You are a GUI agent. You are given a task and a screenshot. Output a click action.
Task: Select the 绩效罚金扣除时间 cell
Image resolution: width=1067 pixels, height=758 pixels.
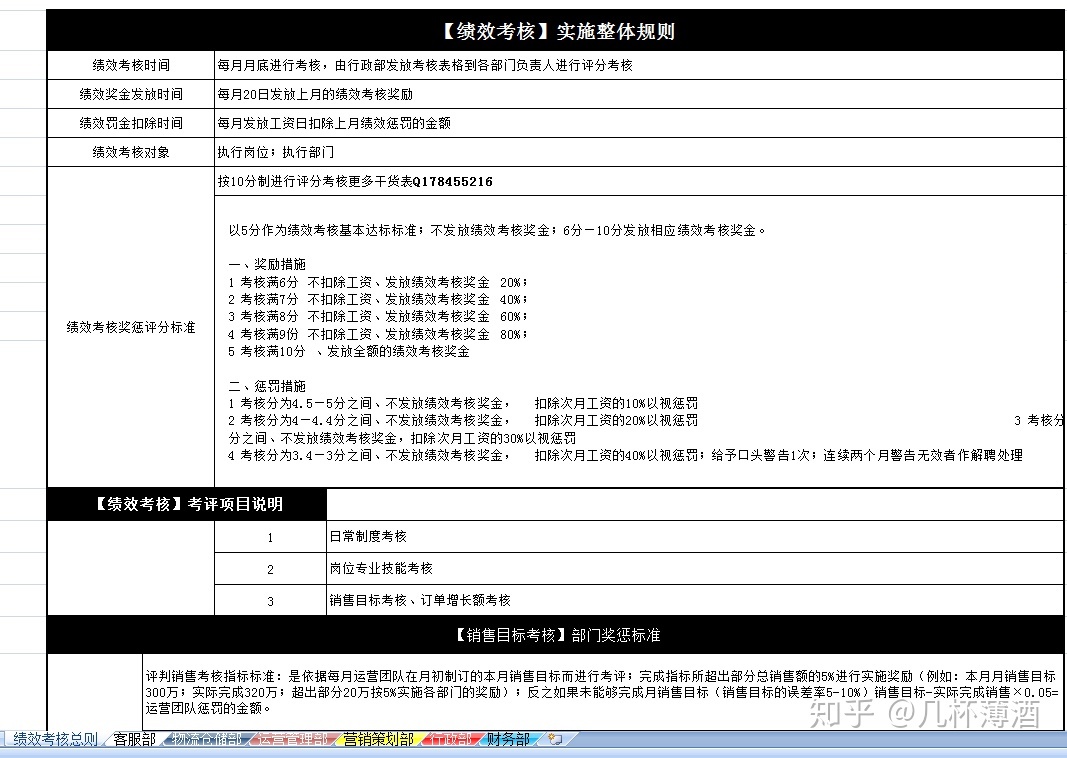[129, 123]
